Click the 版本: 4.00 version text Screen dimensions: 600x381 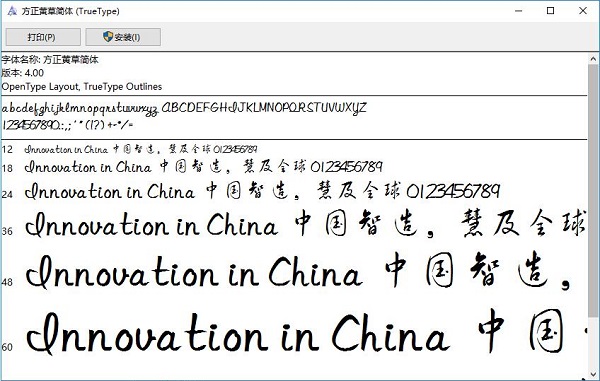[23, 73]
